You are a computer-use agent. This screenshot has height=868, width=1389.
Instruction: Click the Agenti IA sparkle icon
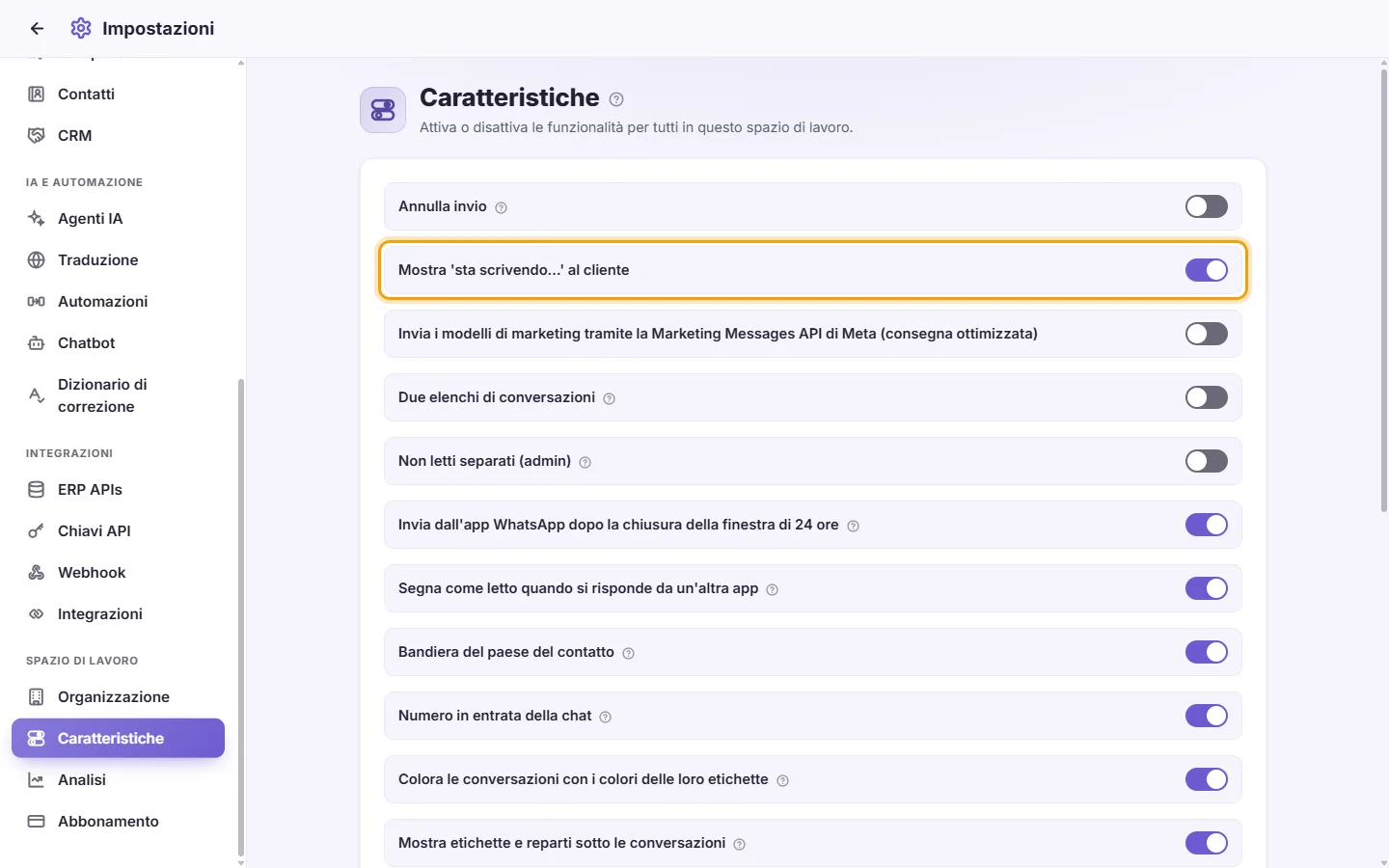(x=37, y=219)
